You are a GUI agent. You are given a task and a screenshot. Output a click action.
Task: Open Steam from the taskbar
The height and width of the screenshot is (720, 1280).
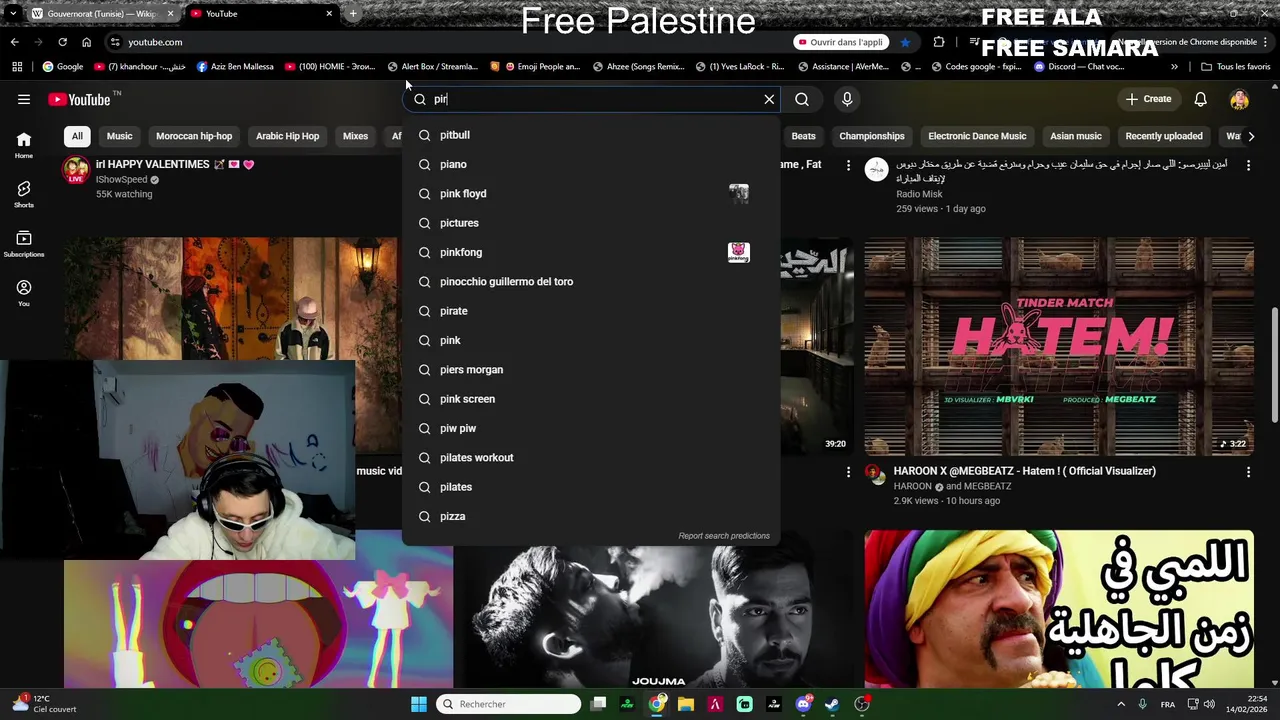click(832, 704)
